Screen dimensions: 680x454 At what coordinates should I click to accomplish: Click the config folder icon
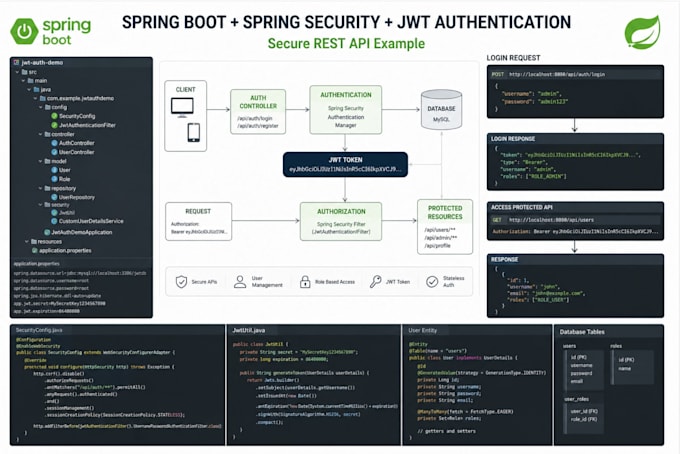coord(48,107)
